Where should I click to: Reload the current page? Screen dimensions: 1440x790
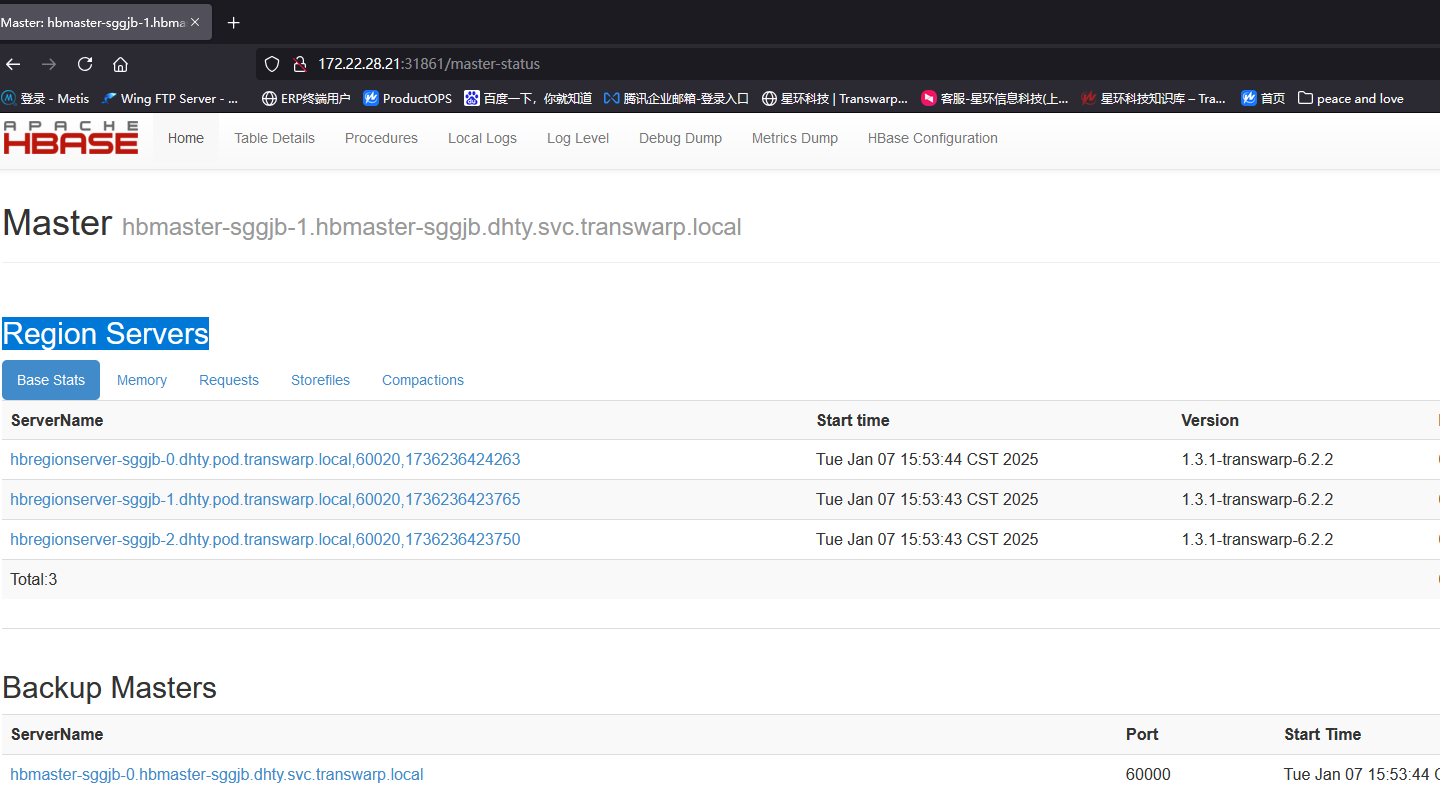tap(85, 63)
